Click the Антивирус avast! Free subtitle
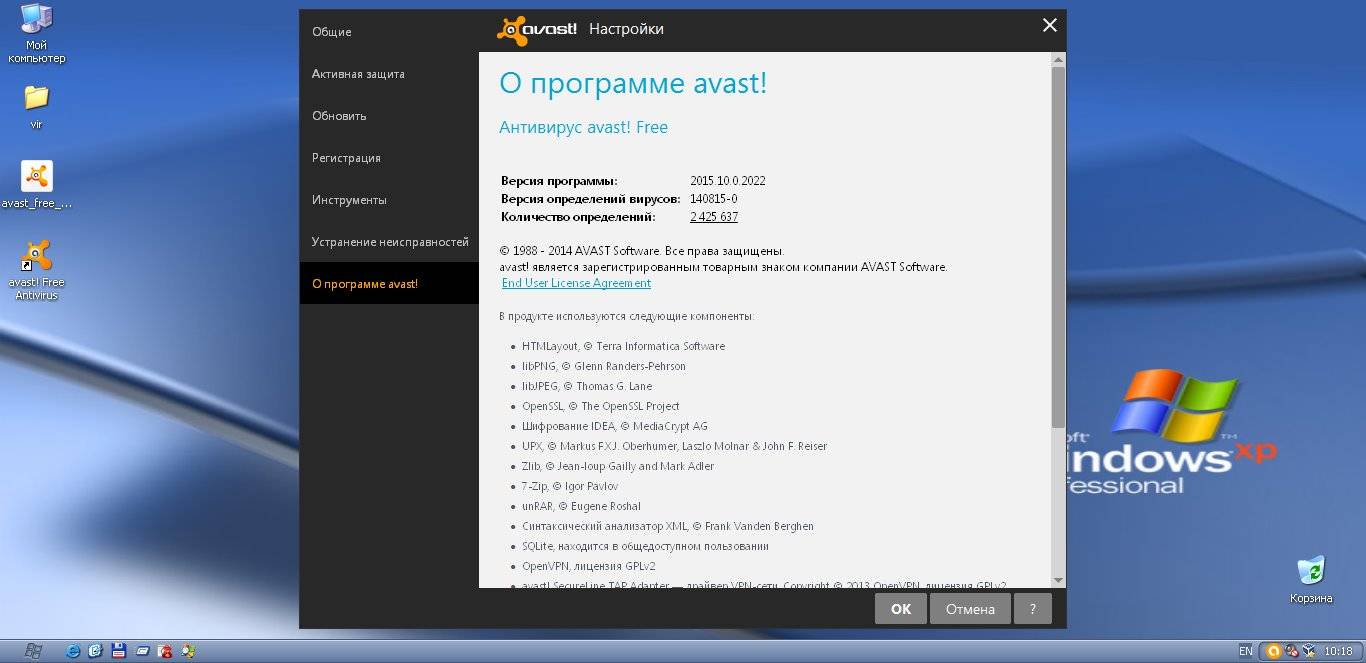Screen dimensions: 1366x663 (583, 128)
